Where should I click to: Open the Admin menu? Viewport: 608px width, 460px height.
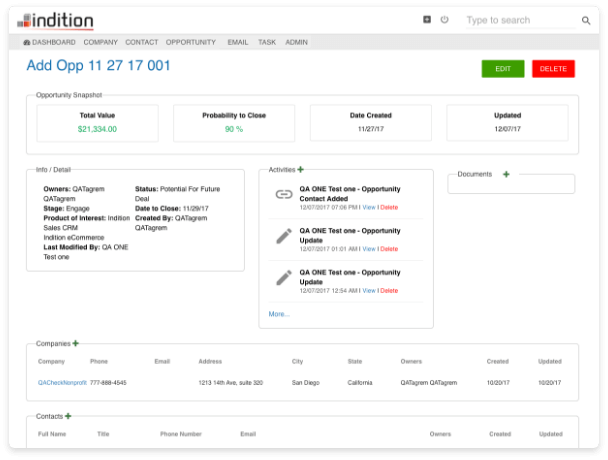tap(296, 42)
